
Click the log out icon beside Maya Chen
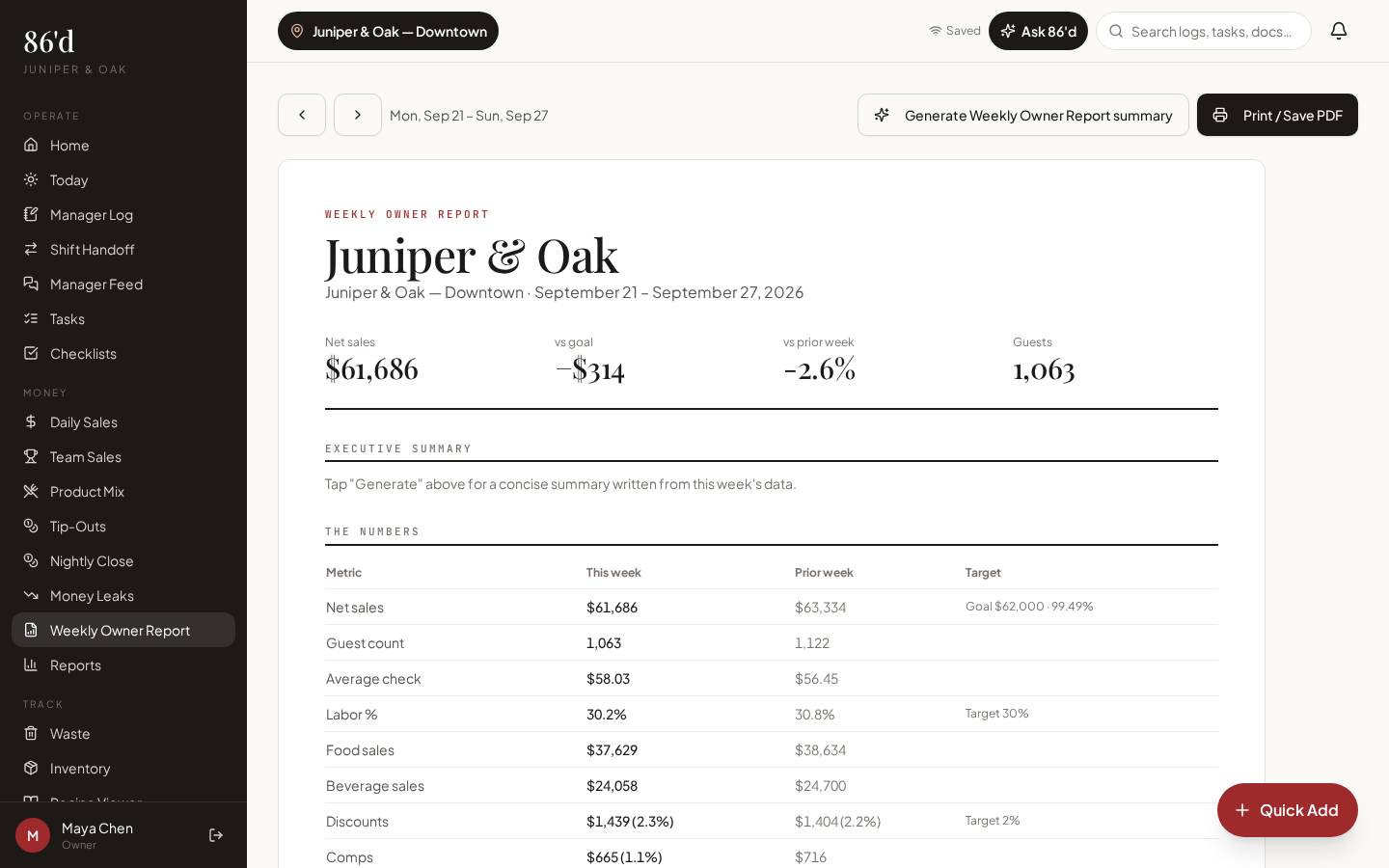tap(216, 835)
